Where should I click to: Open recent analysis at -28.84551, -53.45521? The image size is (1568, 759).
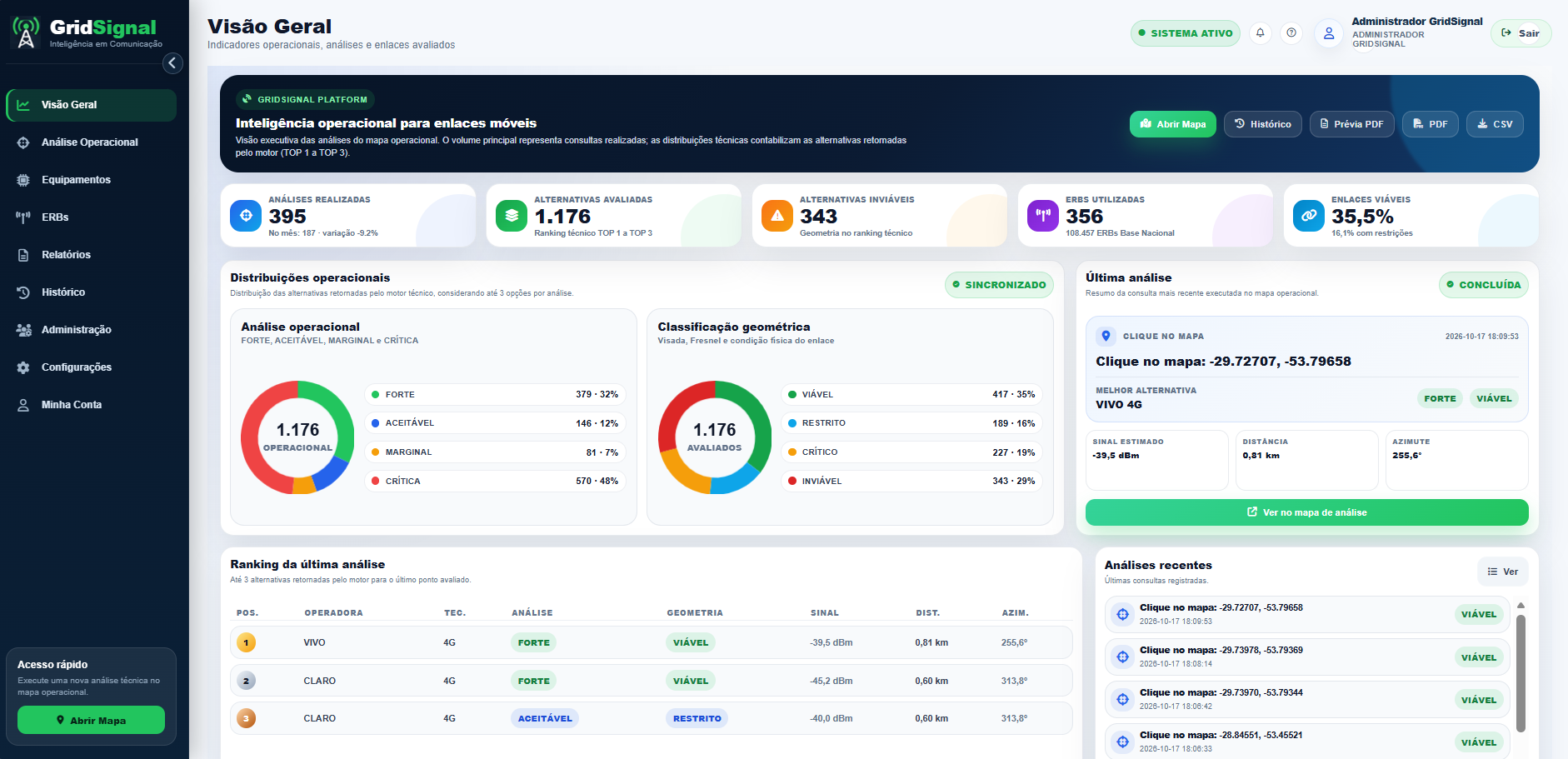coord(1307,741)
